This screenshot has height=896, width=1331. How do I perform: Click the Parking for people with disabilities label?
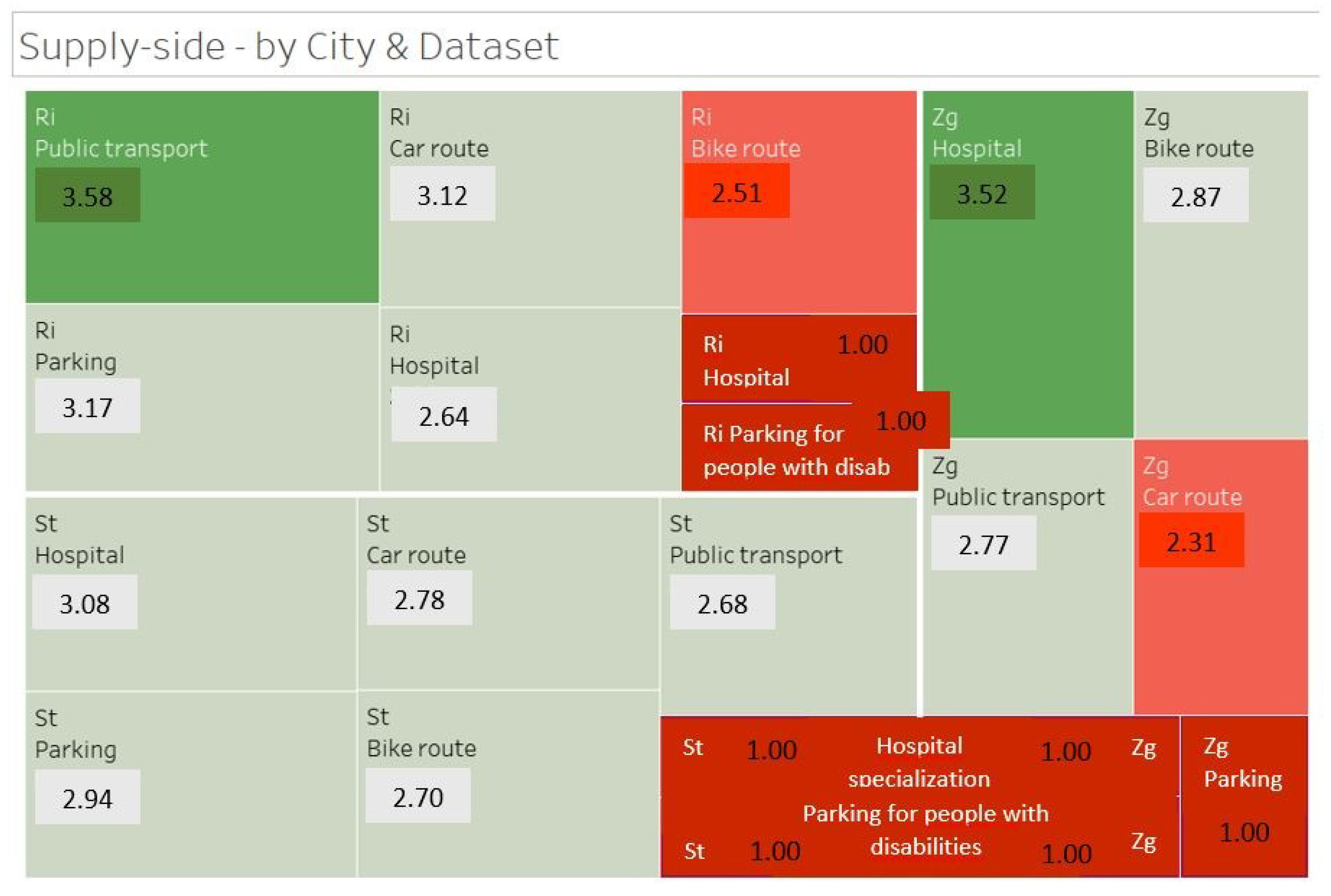pyautogui.click(x=926, y=830)
